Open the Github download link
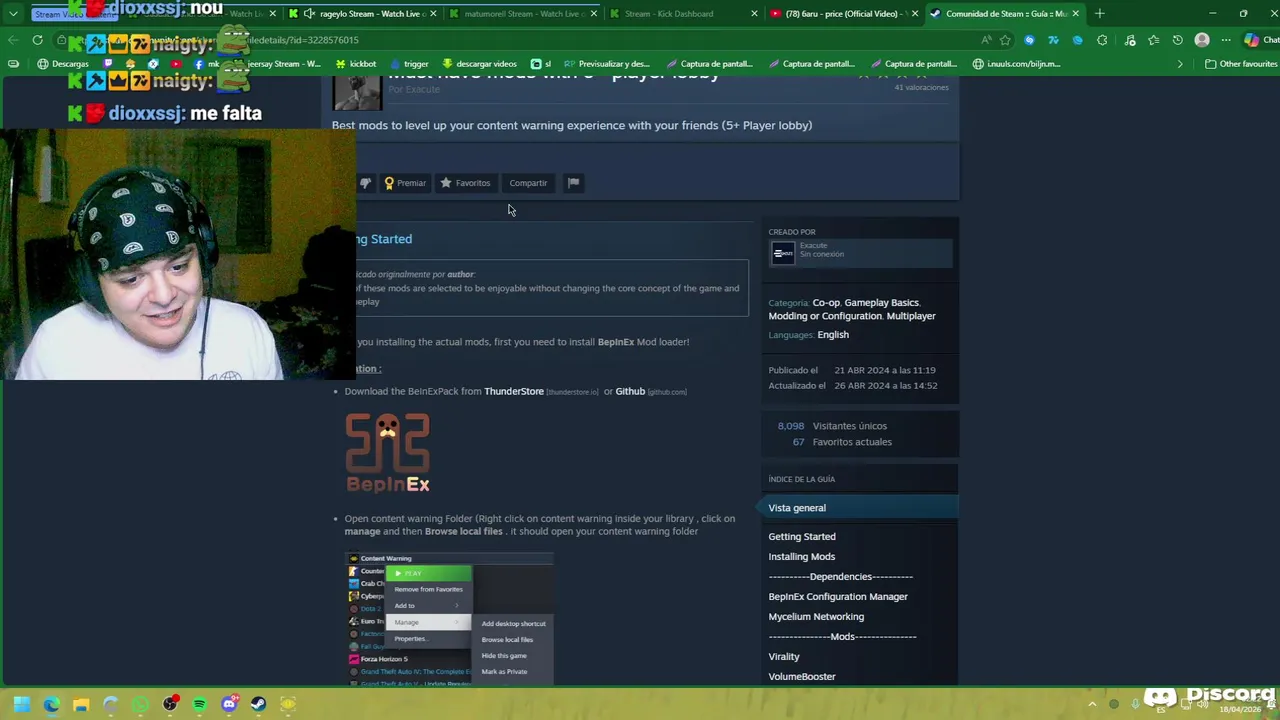This screenshot has height=720, width=1280. (x=630, y=391)
